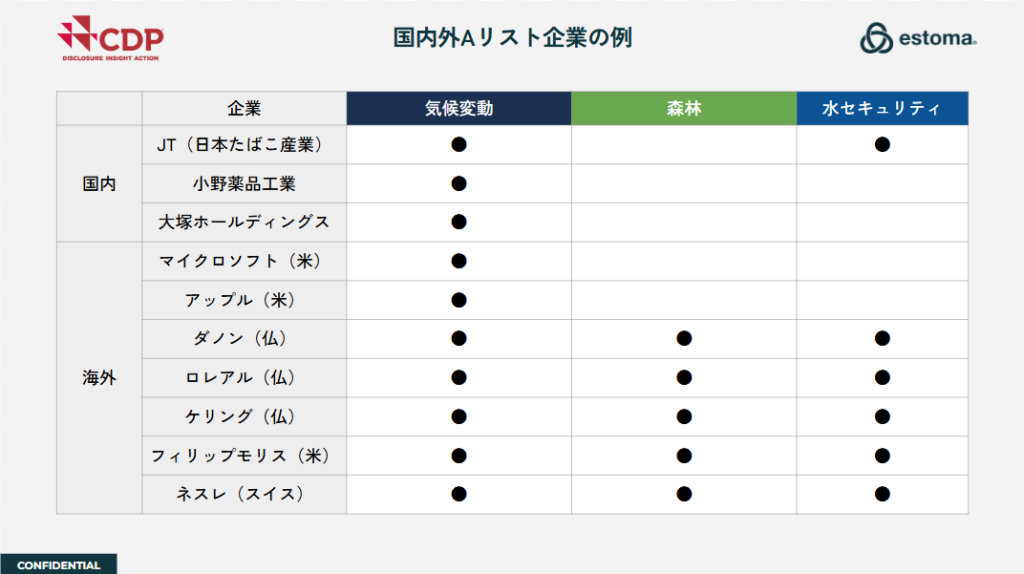Click the ダノン forest dot
The height and width of the screenshot is (574, 1024).
(684, 338)
